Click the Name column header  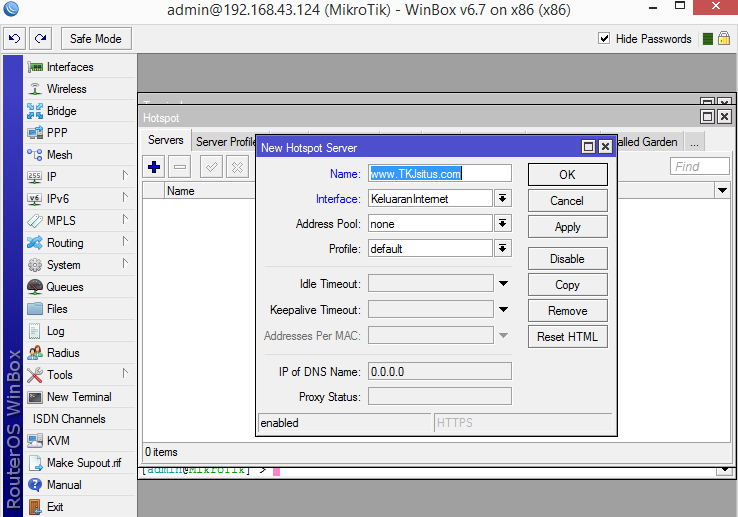tap(210, 191)
